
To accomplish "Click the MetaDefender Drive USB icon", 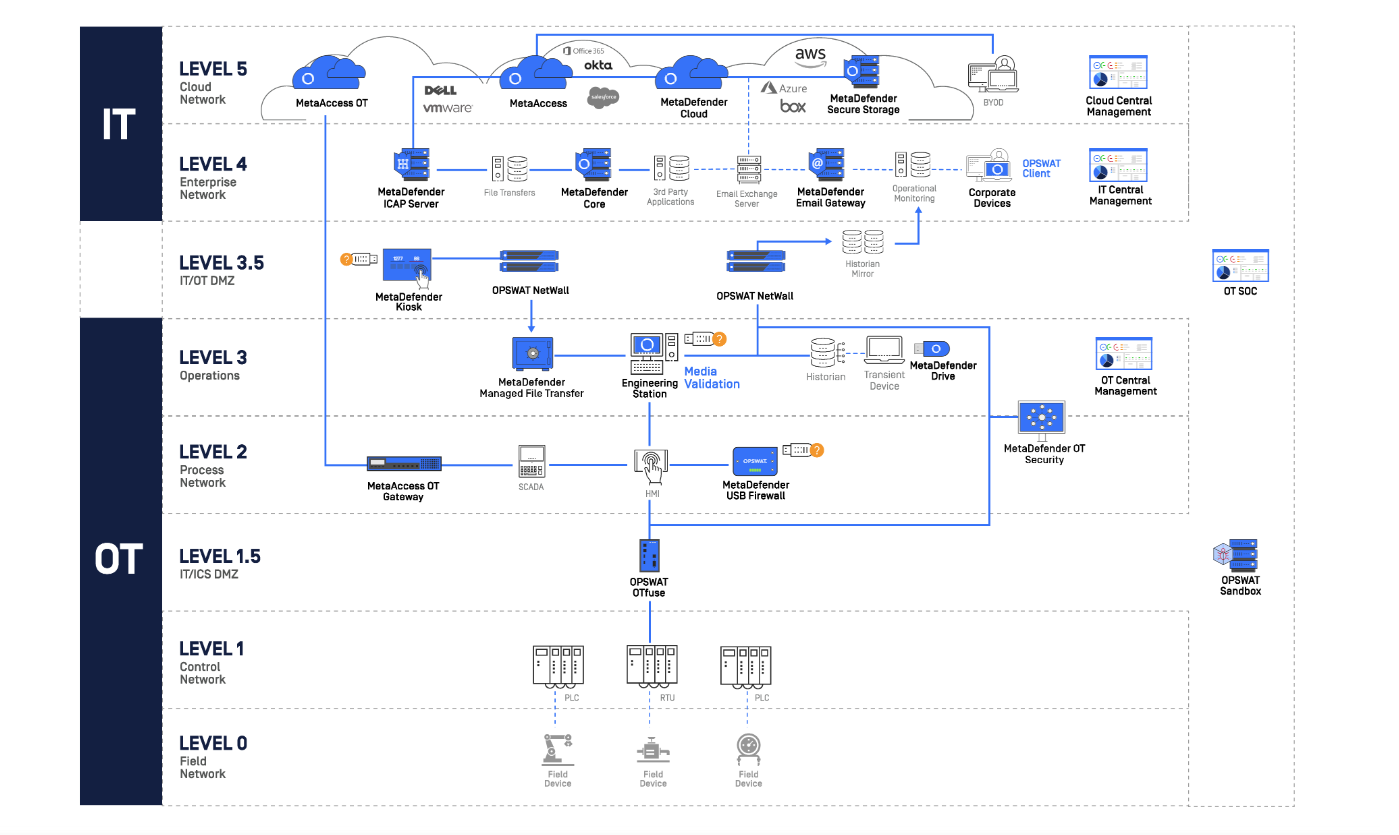I will click(x=933, y=348).
